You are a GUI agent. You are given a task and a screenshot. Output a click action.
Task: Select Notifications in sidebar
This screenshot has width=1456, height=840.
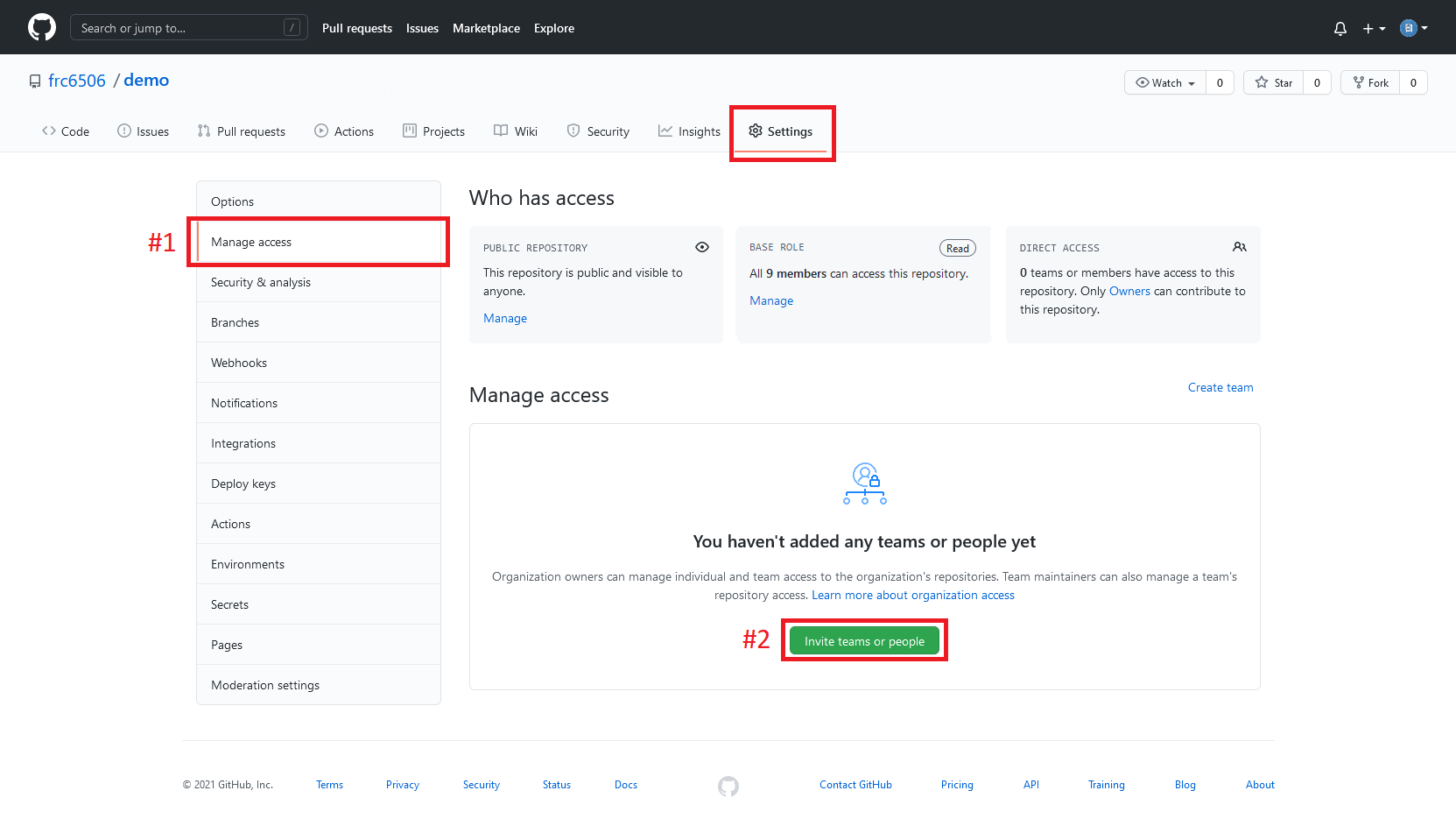pos(319,403)
